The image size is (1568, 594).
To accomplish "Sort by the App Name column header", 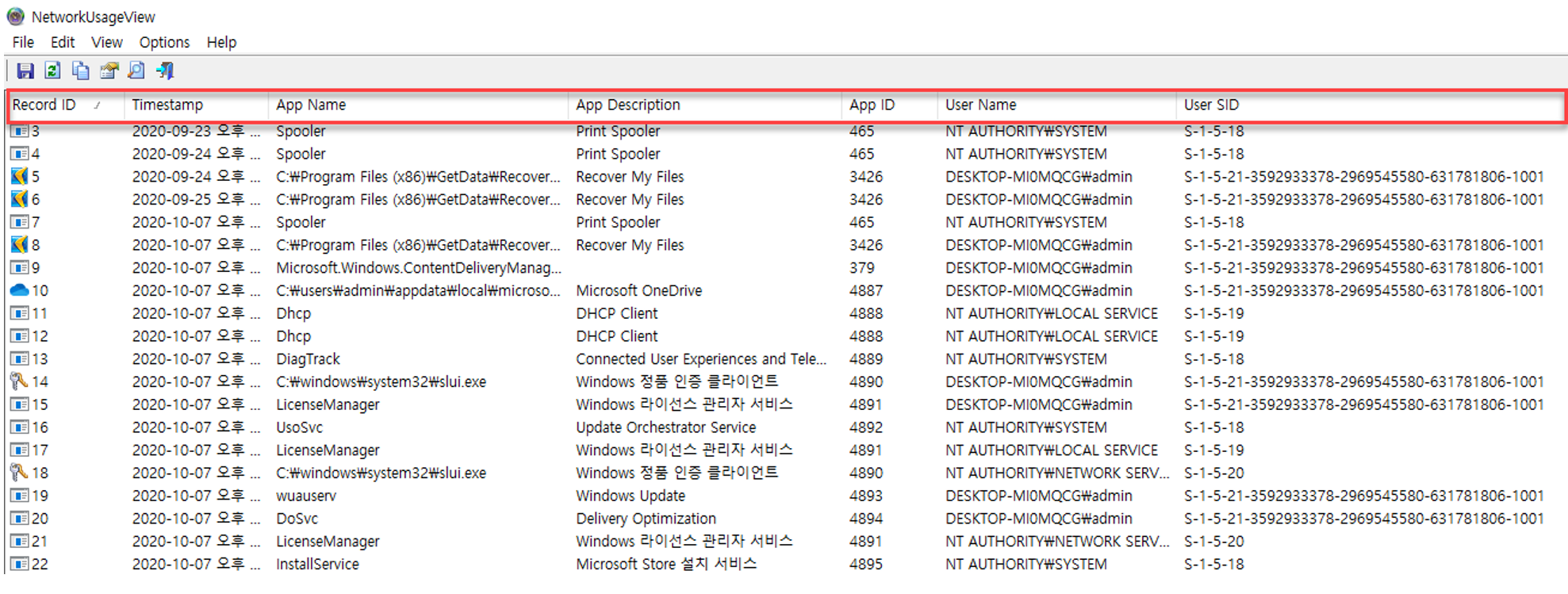I will [311, 105].
